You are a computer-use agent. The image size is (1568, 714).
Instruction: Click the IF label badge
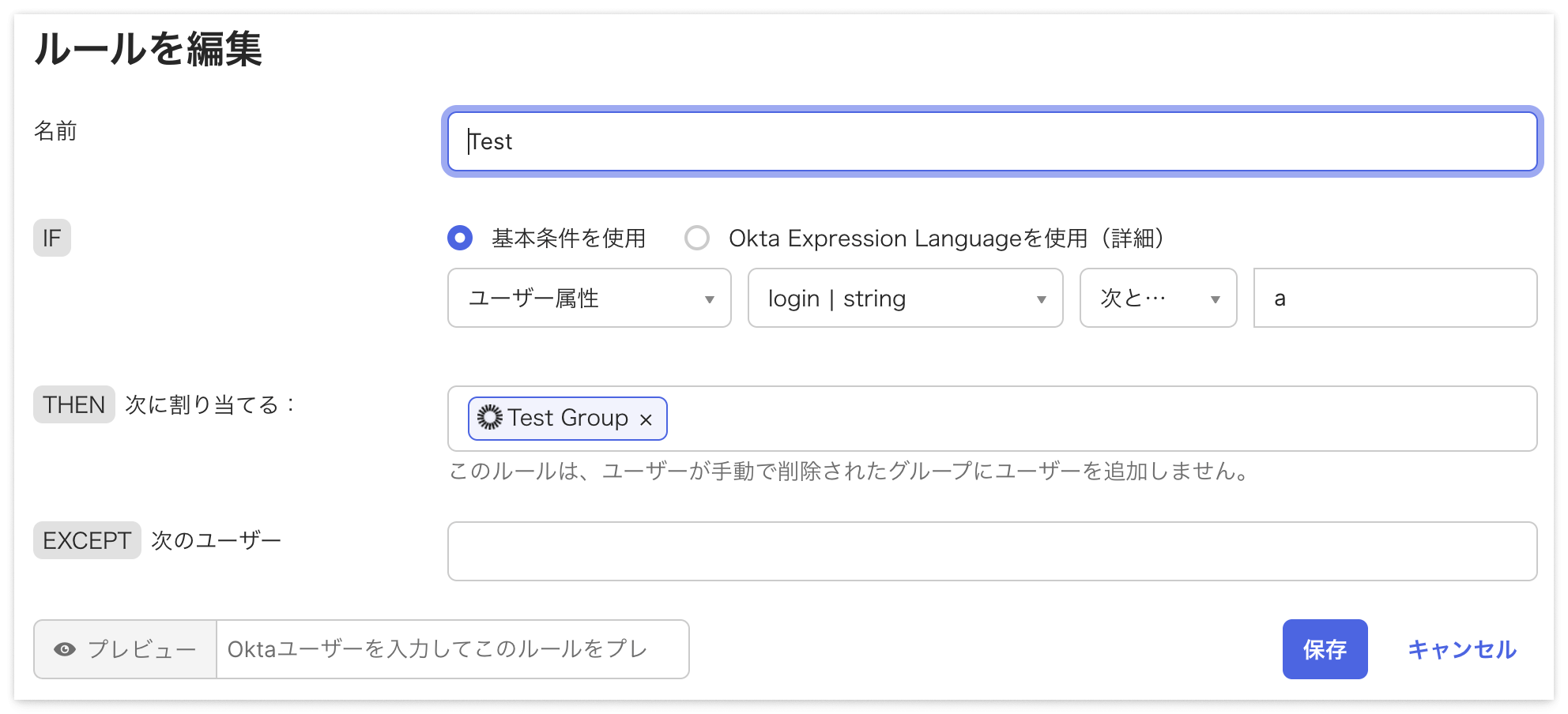52,238
